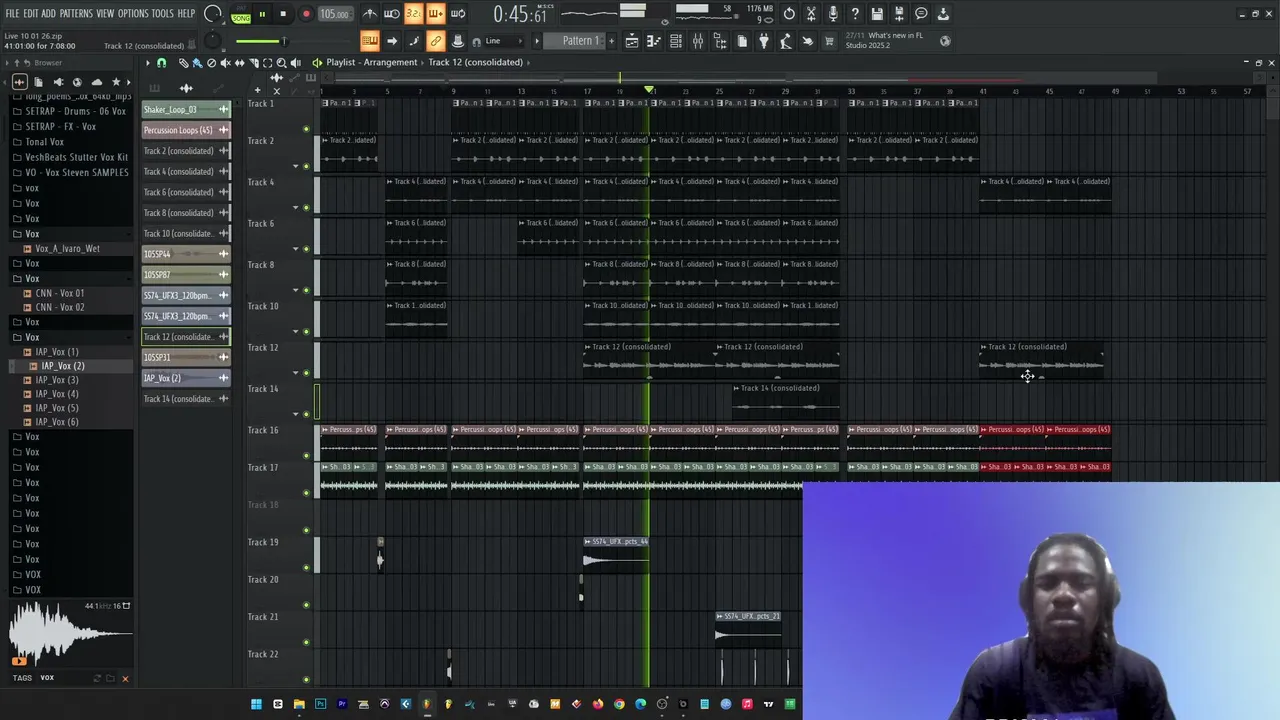Toggle the playlist snap magnet

click(161, 63)
